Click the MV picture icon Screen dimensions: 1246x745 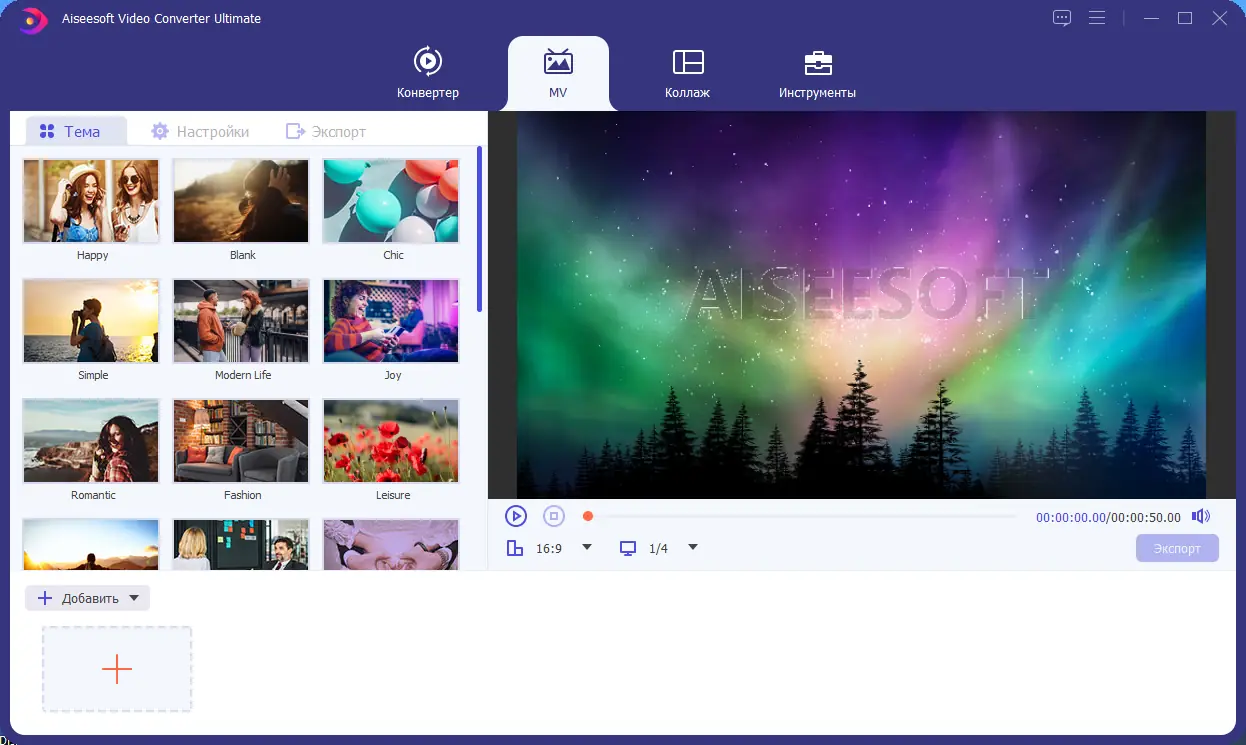pos(558,62)
